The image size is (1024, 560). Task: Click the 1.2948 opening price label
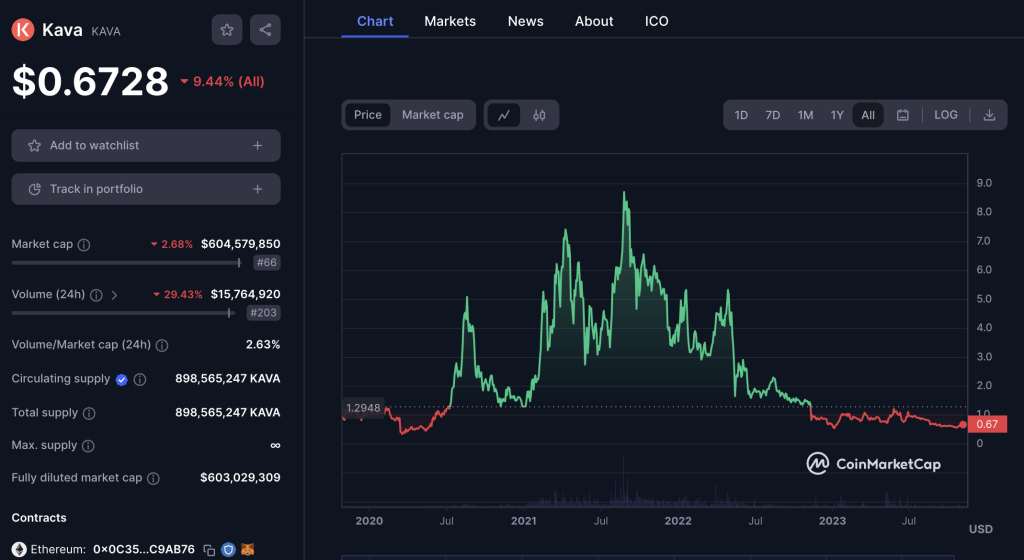tap(363, 408)
